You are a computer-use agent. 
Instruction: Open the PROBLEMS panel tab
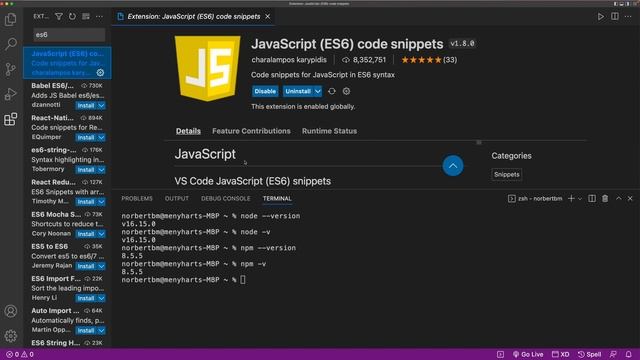[x=137, y=198]
